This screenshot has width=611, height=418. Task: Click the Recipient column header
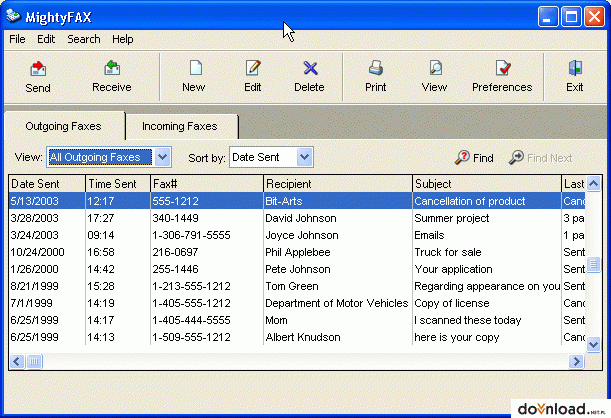coord(338,183)
